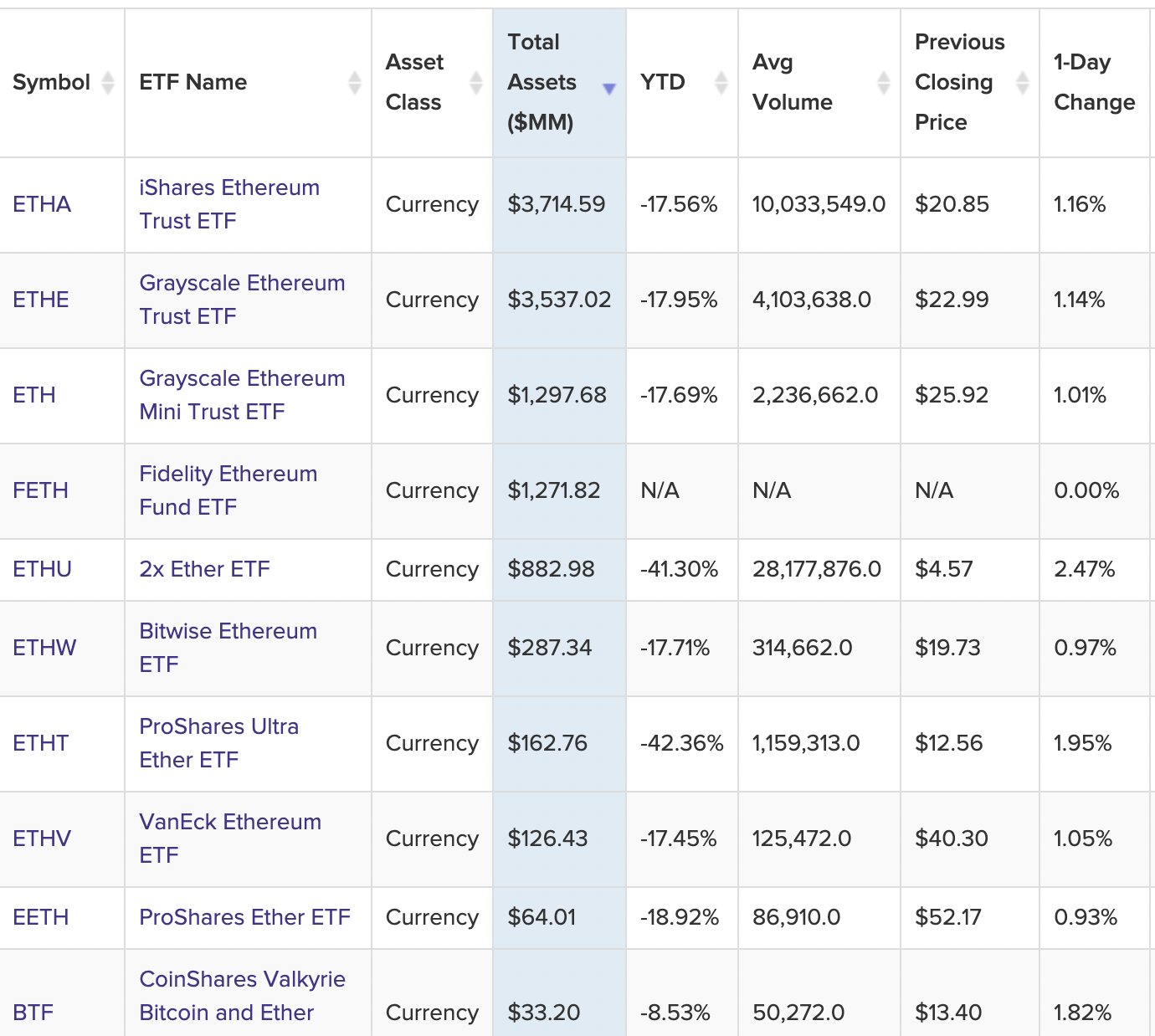Sort by Asset Class using arrows
The height and width of the screenshot is (1036, 1155).
(x=475, y=83)
